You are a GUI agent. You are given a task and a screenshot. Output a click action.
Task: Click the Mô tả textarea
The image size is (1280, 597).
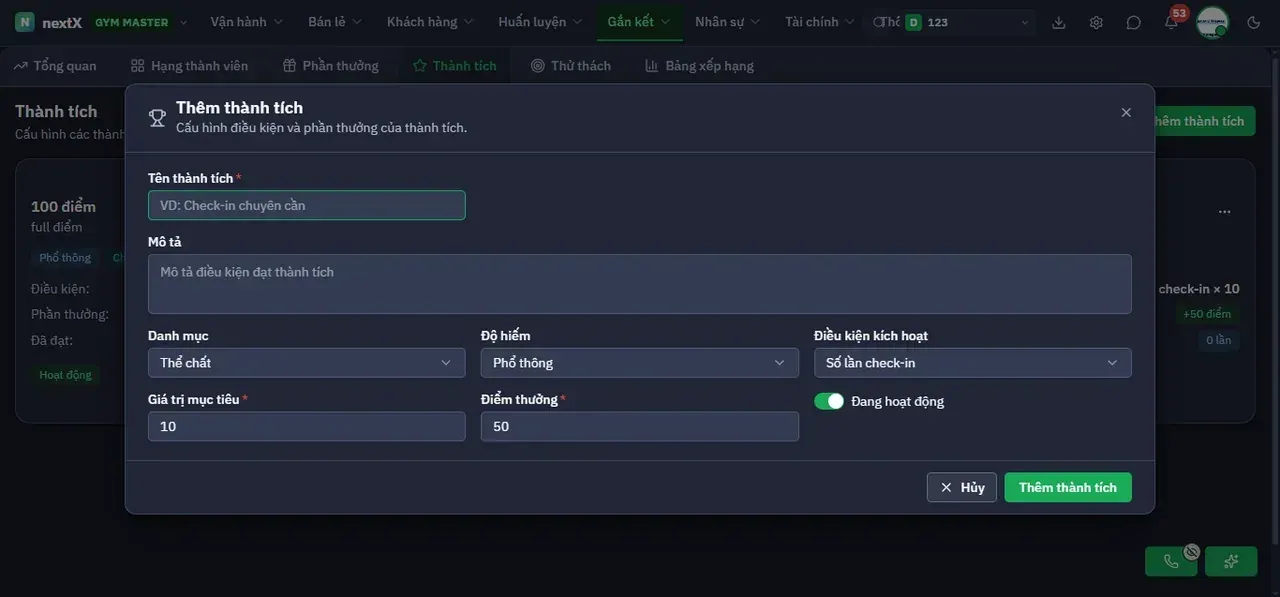click(640, 284)
